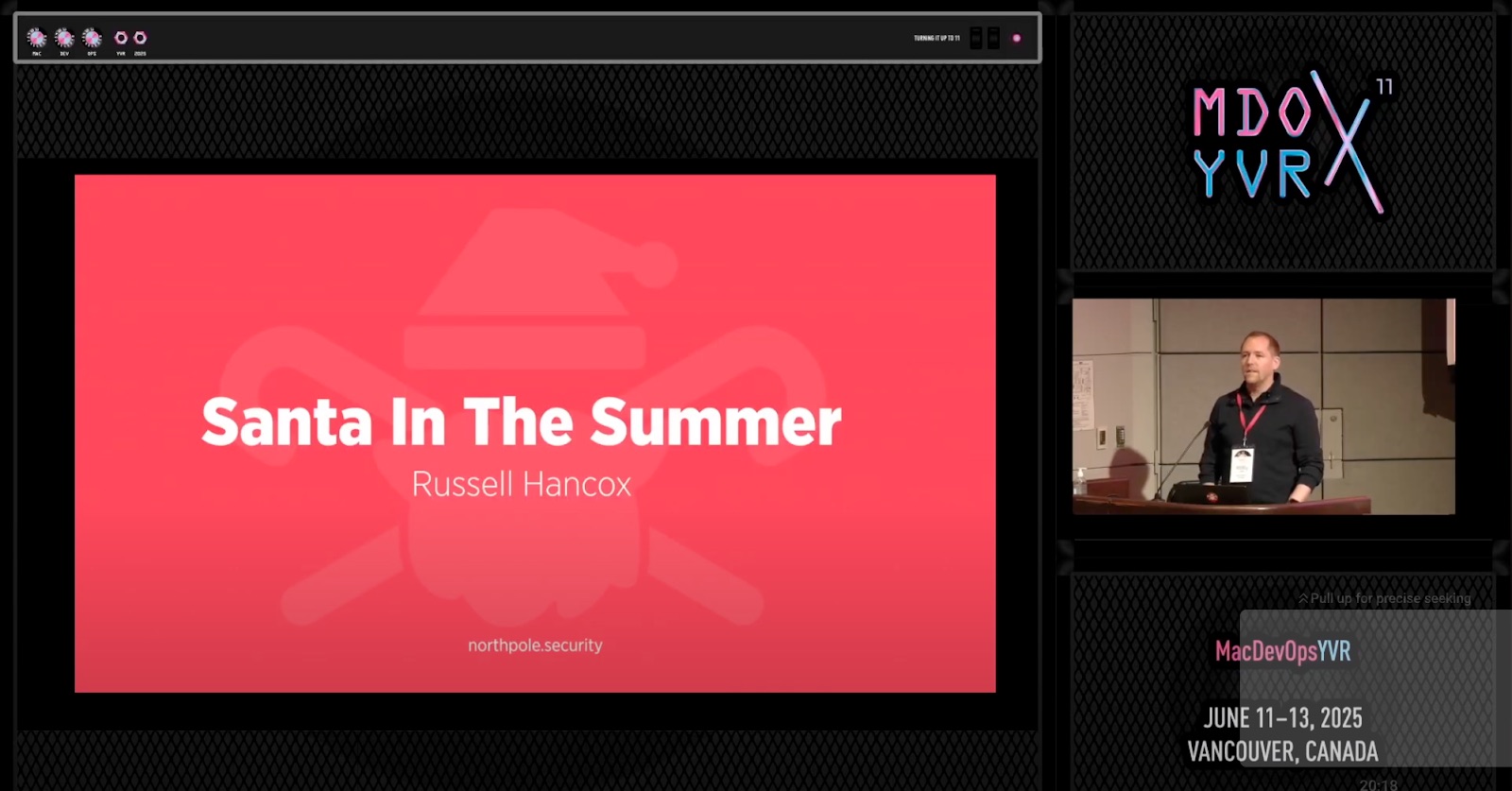Image resolution: width=1512 pixels, height=791 pixels.
Task: Click the YVR jack socket icon
Action: coord(121,38)
